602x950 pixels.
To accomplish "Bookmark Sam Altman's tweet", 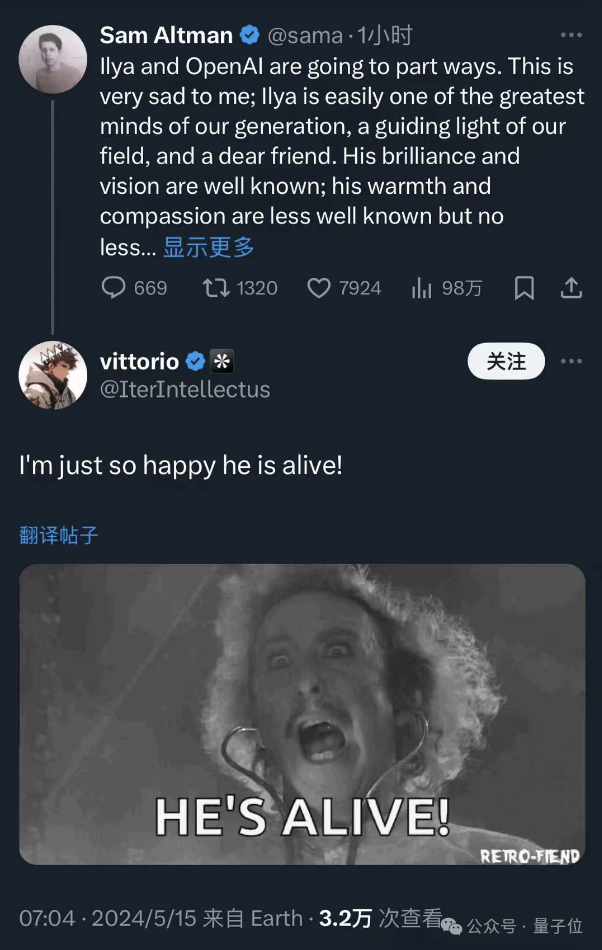I will click(524, 288).
